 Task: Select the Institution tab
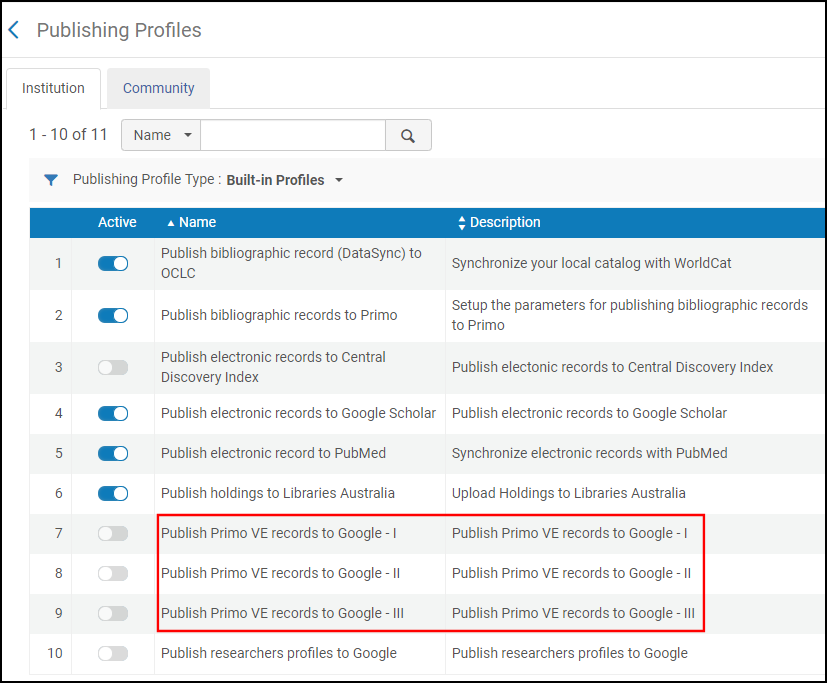53,88
